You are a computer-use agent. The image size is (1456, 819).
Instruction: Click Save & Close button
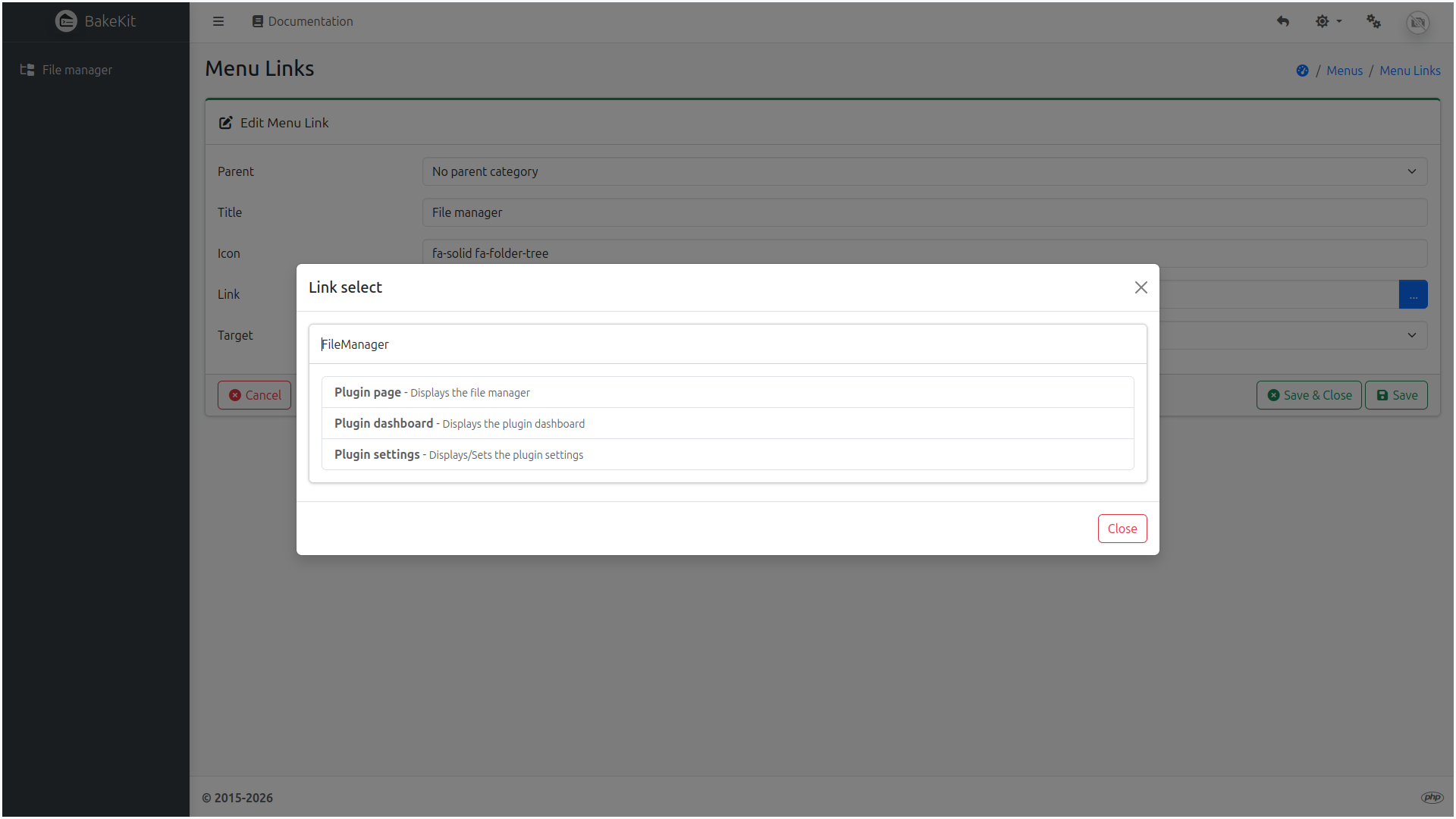click(1309, 394)
